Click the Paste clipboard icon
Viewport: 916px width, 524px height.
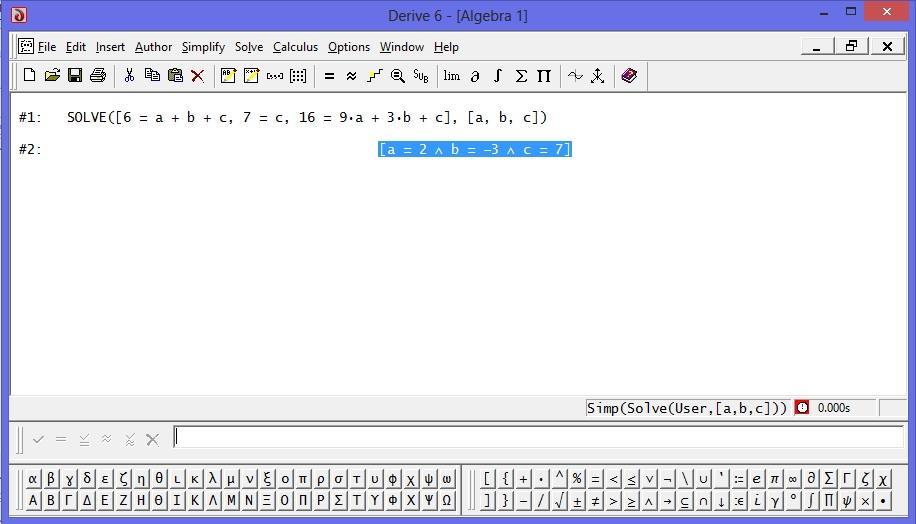tap(175, 75)
